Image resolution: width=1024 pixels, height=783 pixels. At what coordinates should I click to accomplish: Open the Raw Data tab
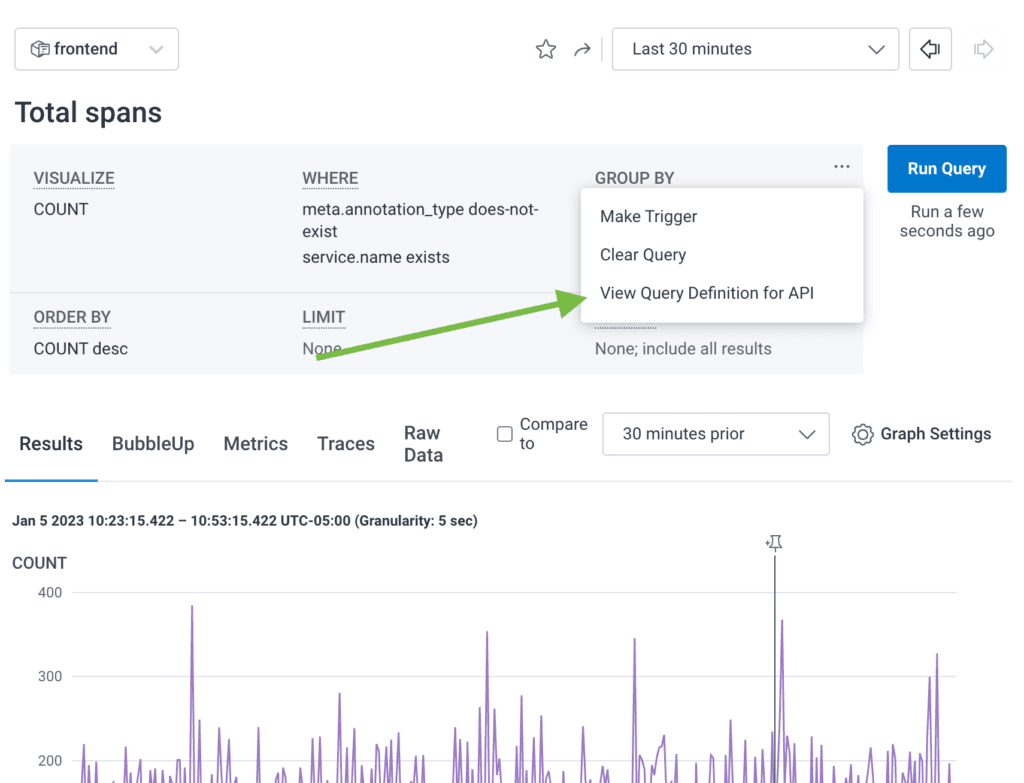coord(423,444)
